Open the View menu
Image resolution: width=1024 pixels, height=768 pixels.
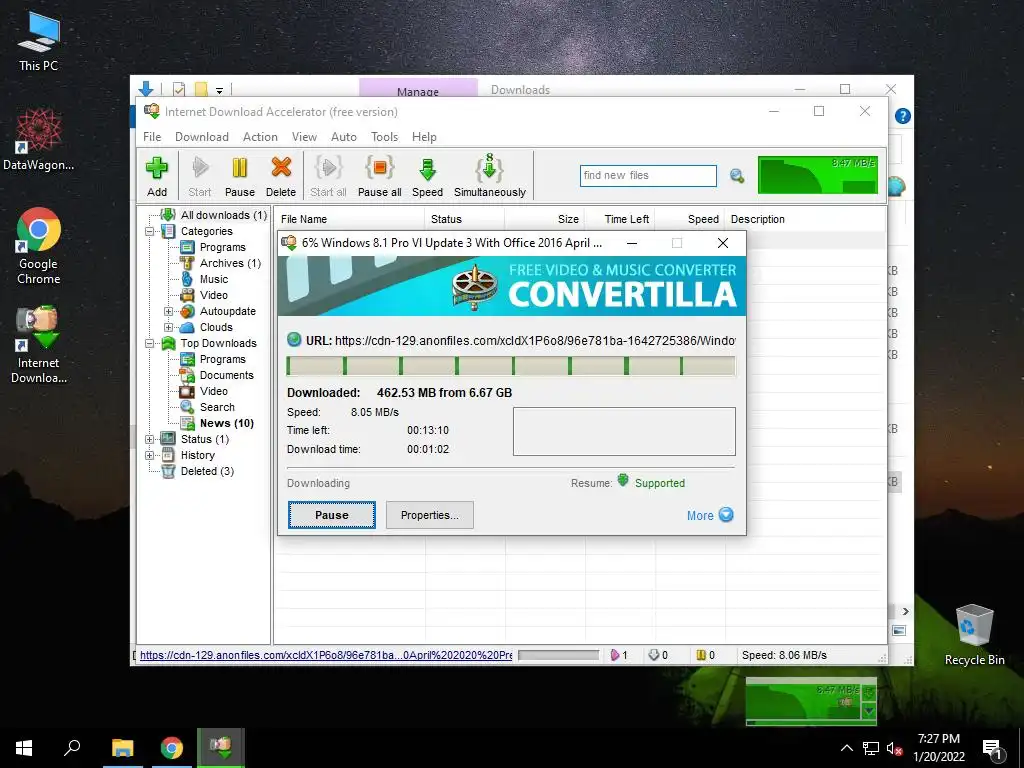pos(304,136)
